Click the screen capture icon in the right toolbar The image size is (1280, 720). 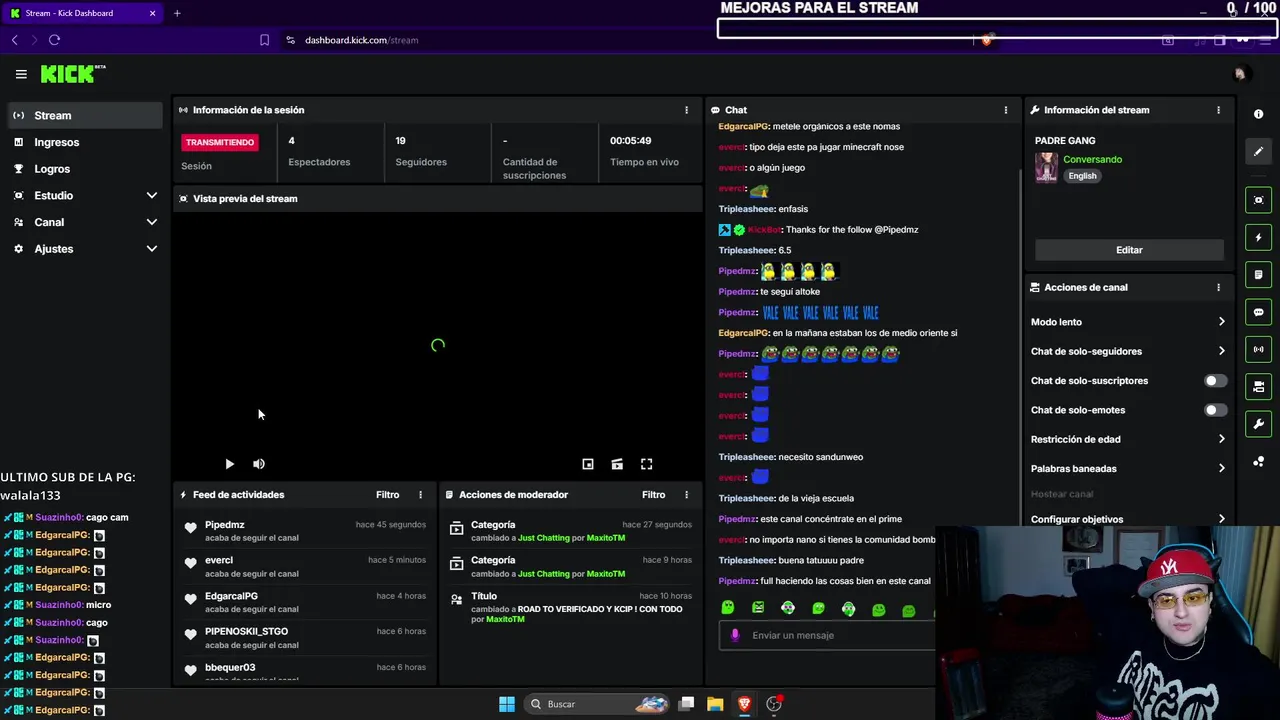(1258, 200)
